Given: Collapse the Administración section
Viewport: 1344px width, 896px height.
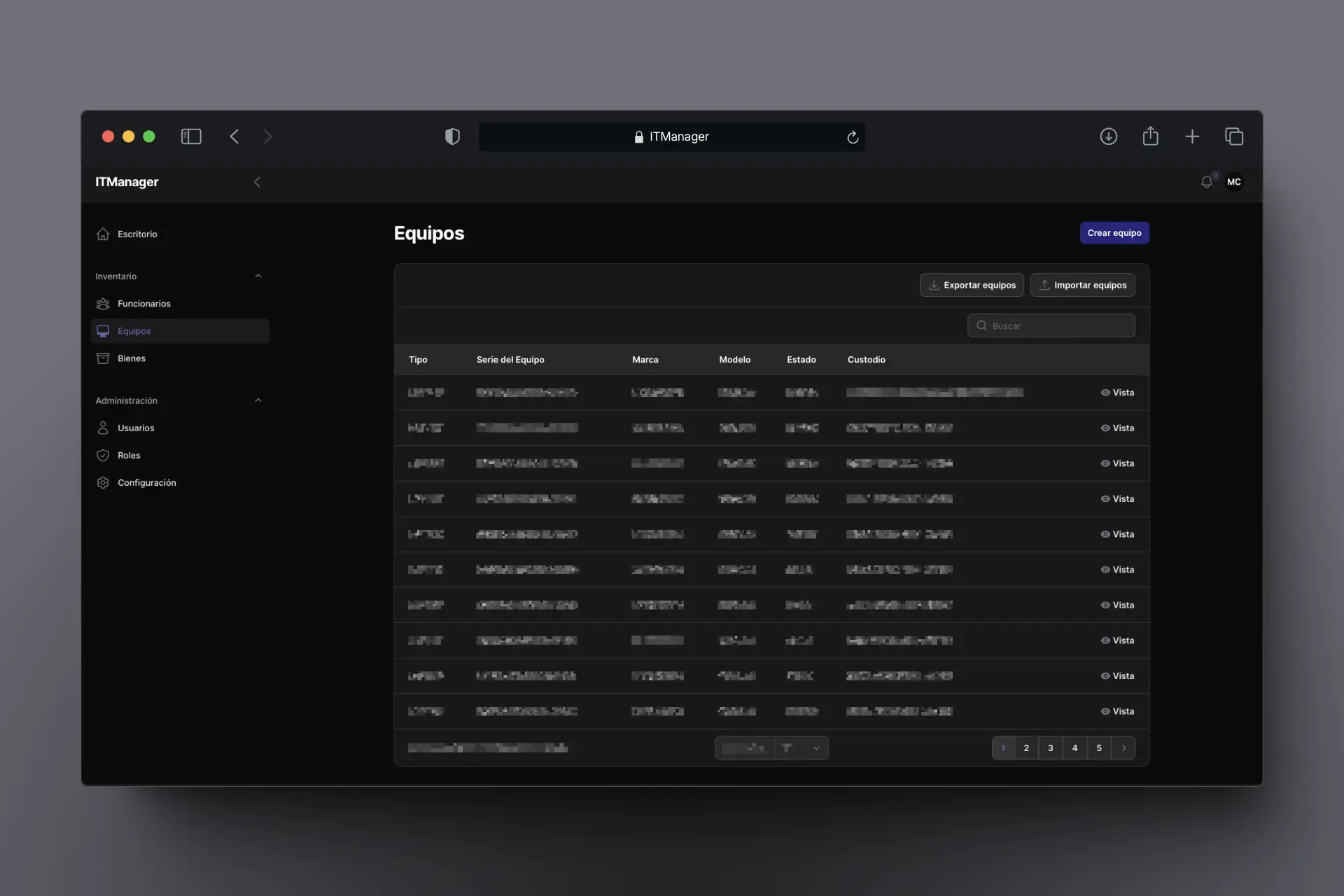Looking at the screenshot, I should click(x=258, y=400).
